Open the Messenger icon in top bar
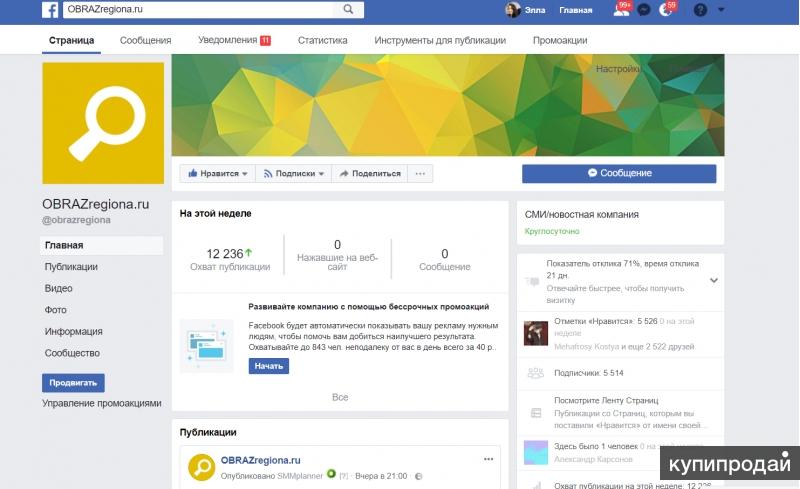This screenshot has width=800, height=489. (644, 10)
